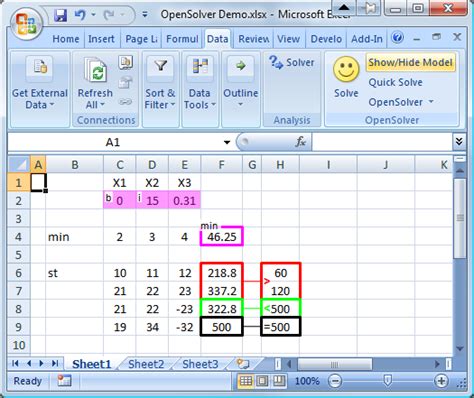474x398 pixels.
Task: Open the Formulas ribbon tab
Action: (x=182, y=39)
